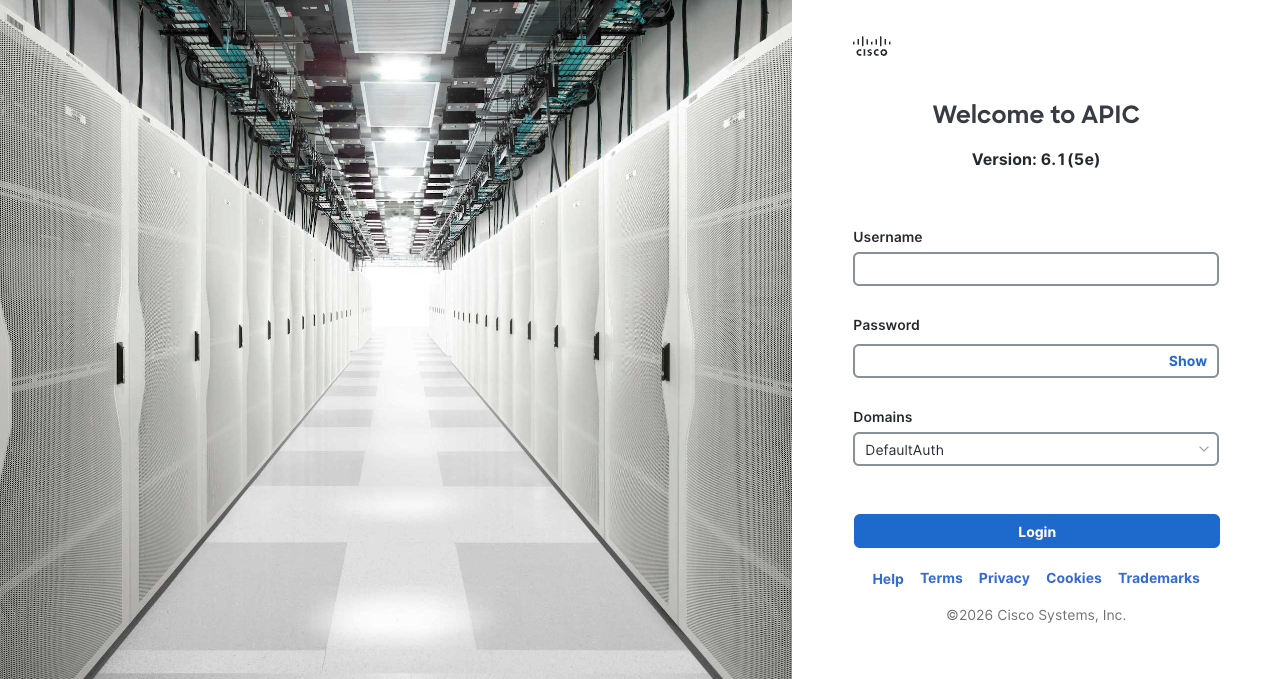Click the Password field label
Image resolution: width=1280 pixels, height=679 pixels.
[x=886, y=325]
